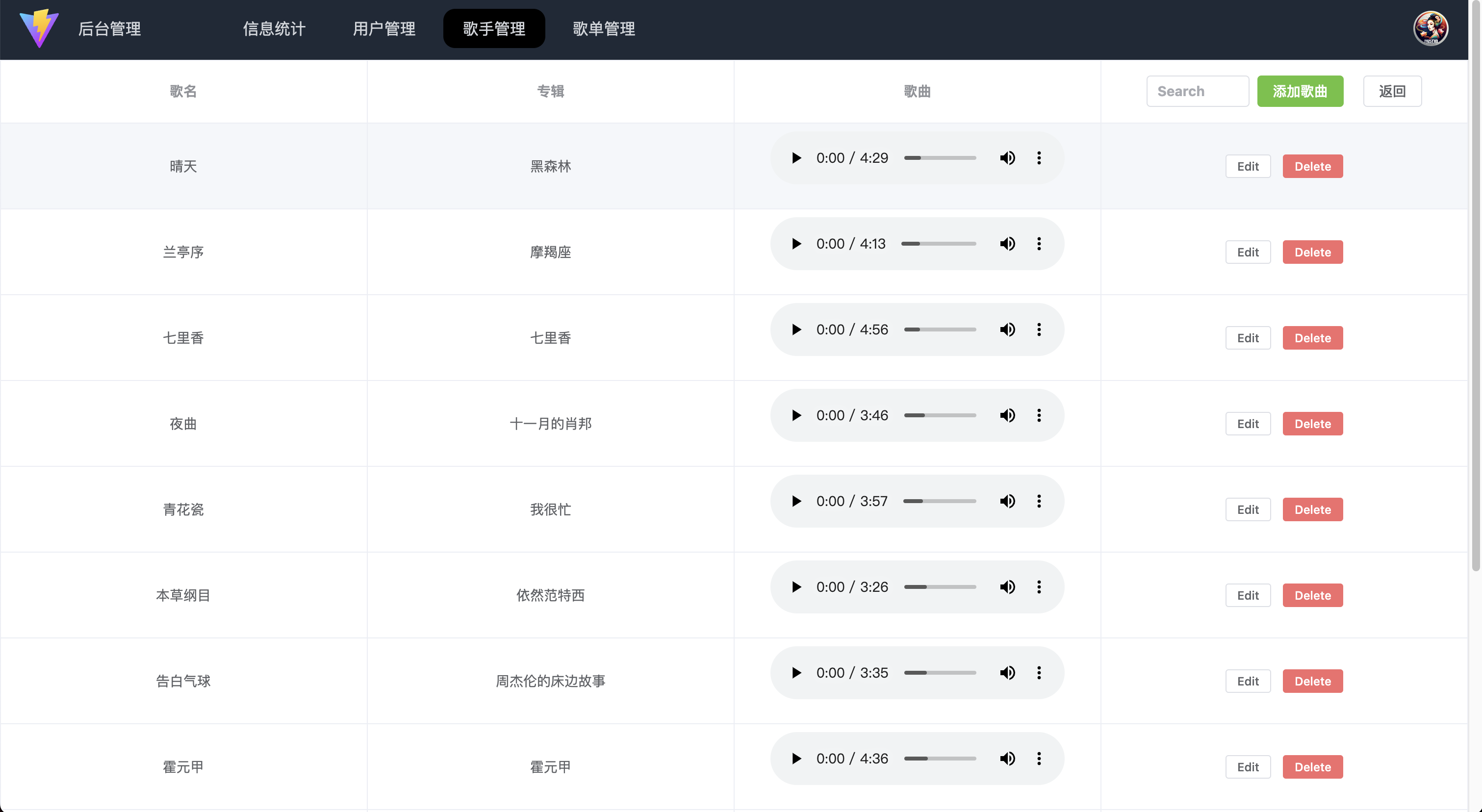Open the more options menu for 兰亭序
Viewport: 1482px width, 812px height.
pos(1039,243)
